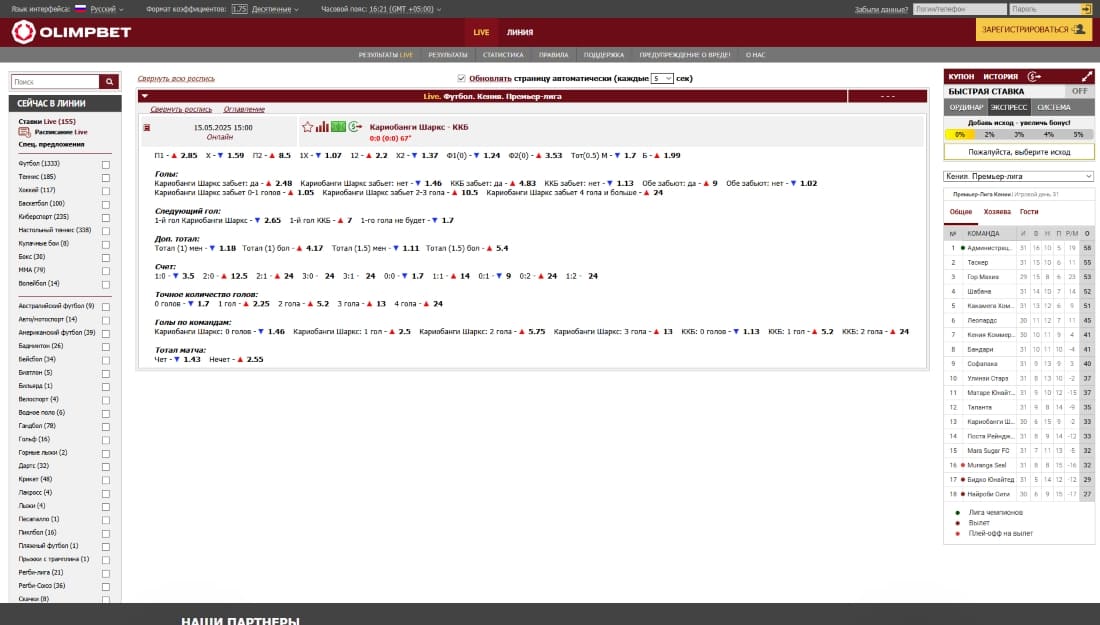Open the refresh interval seconds dropdown
The image size is (1100, 625).
click(x=662, y=79)
